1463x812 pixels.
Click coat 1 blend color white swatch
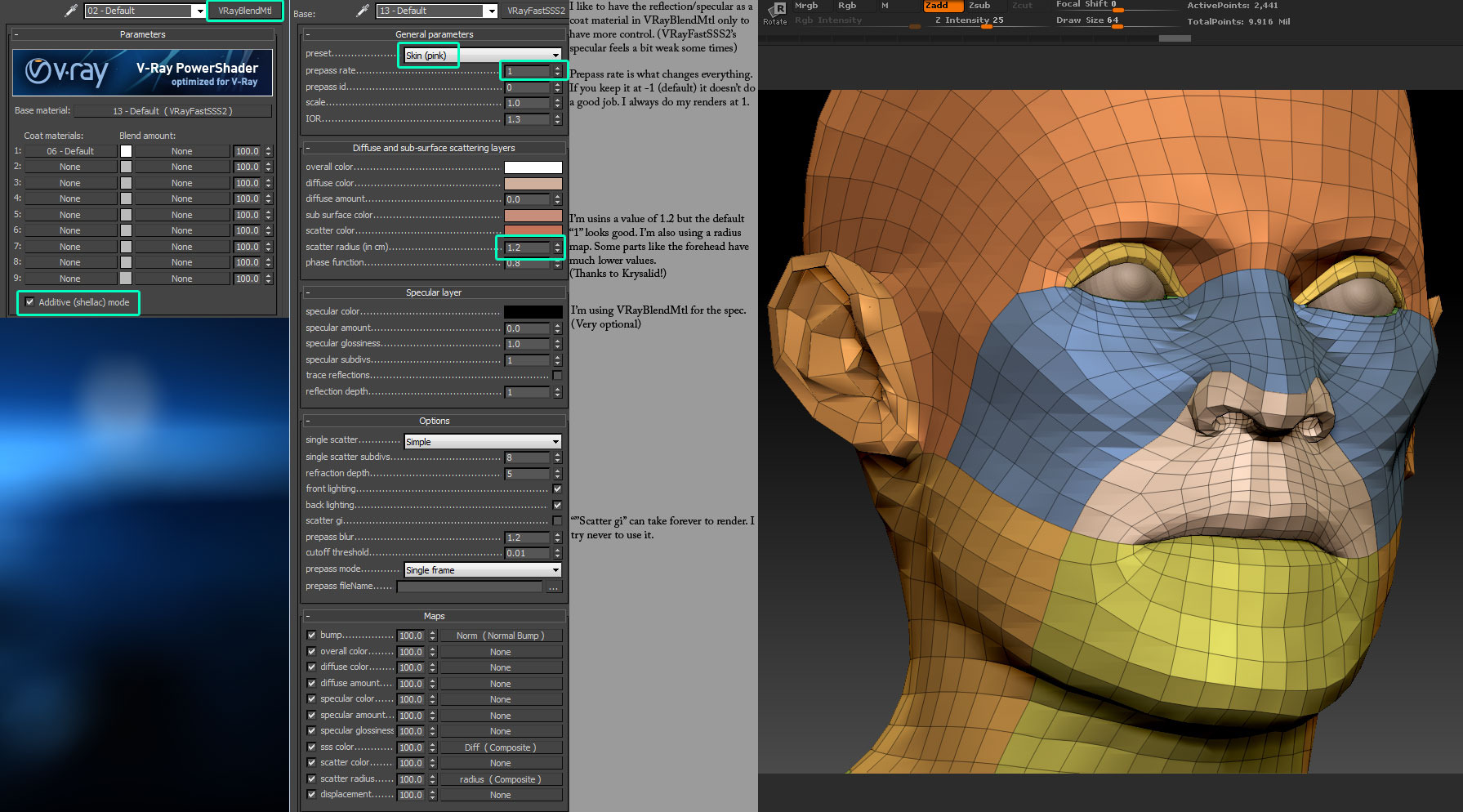126,151
